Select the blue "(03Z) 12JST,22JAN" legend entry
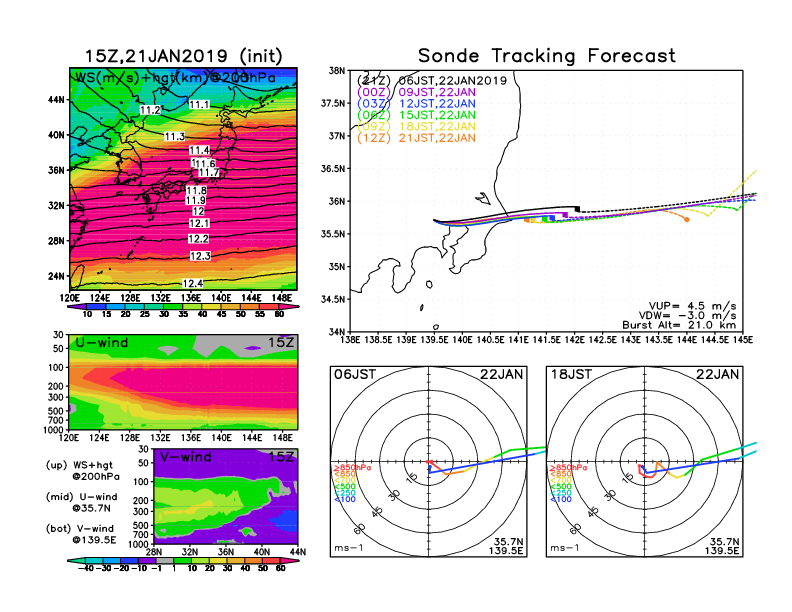Image resolution: width=792 pixels, height=612 pixels. 416,104
